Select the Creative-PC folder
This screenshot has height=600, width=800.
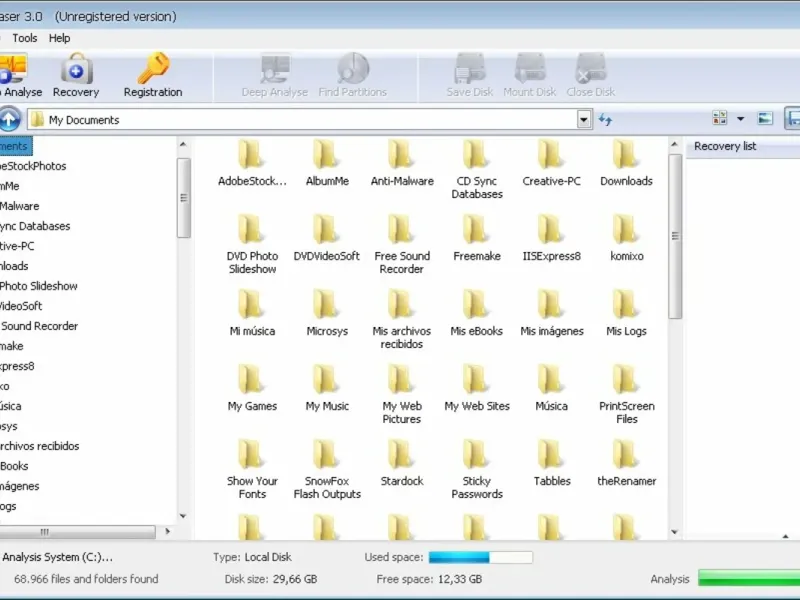552,163
